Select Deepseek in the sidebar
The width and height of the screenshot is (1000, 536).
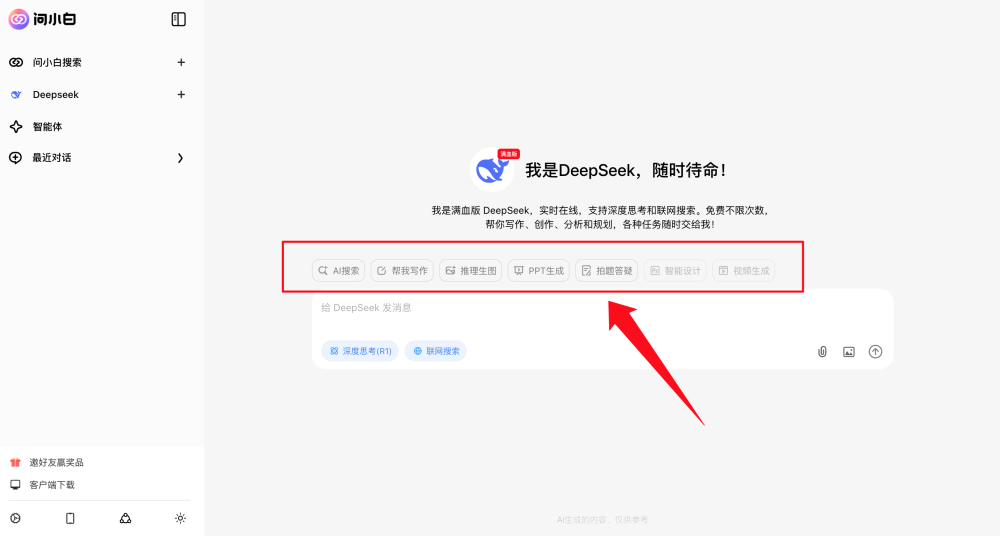55,94
